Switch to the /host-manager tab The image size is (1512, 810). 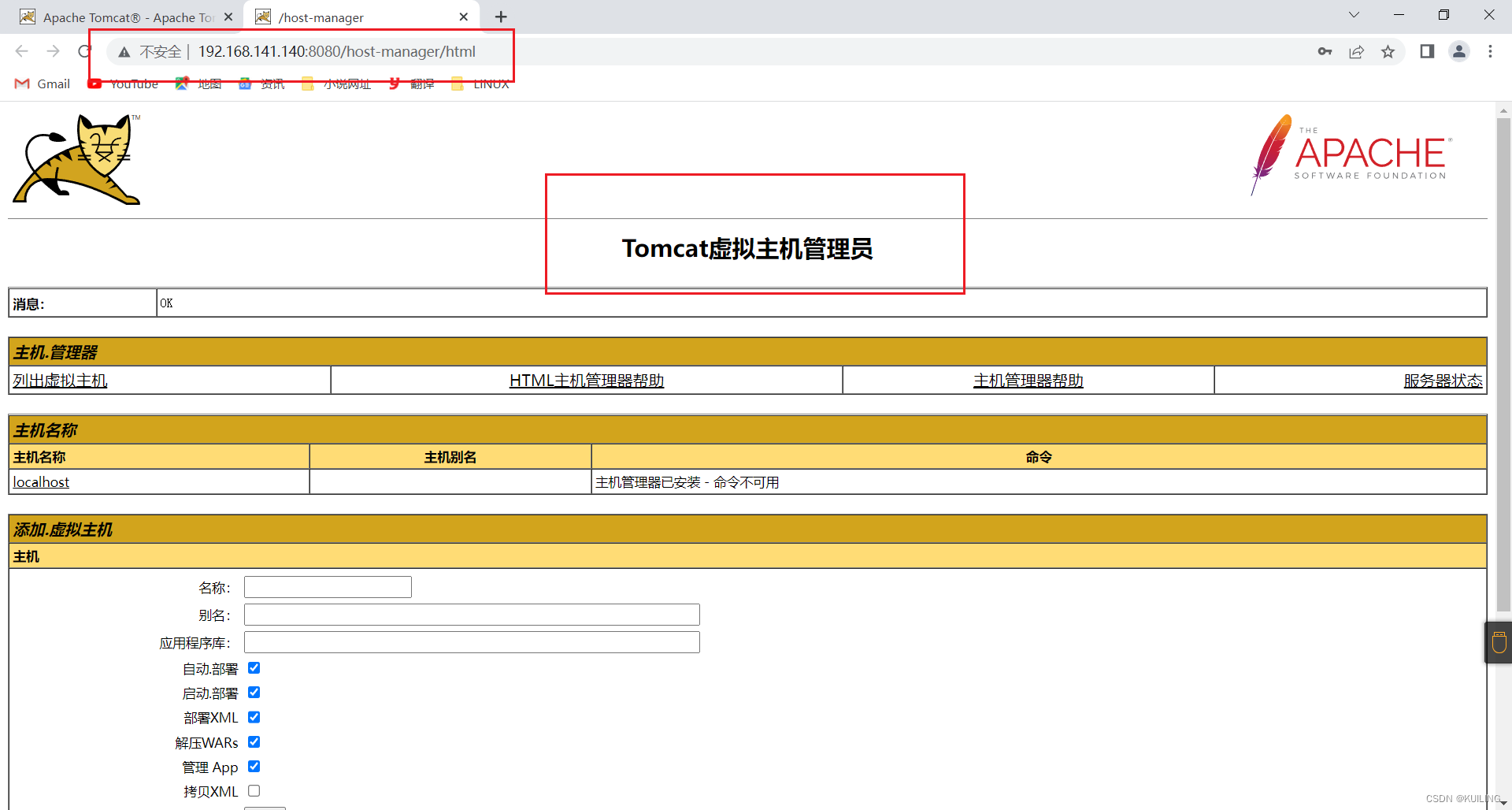362,17
